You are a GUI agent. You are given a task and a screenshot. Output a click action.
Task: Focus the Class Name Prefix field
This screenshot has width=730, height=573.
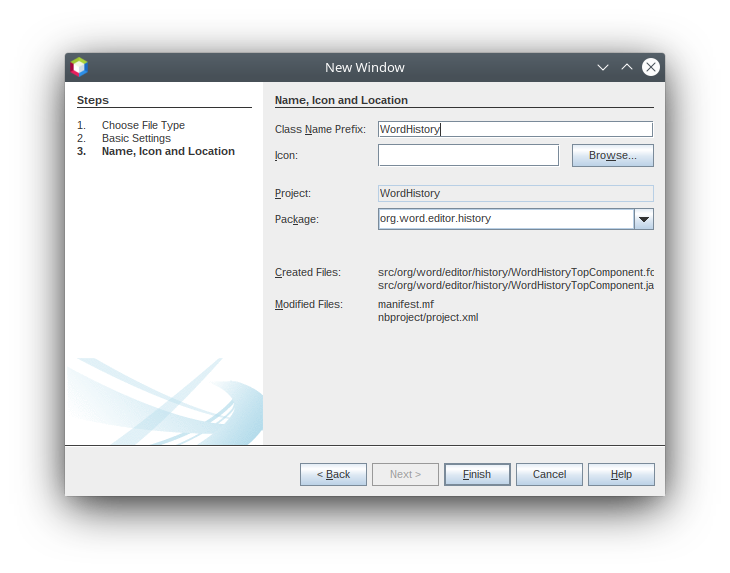[x=515, y=129]
